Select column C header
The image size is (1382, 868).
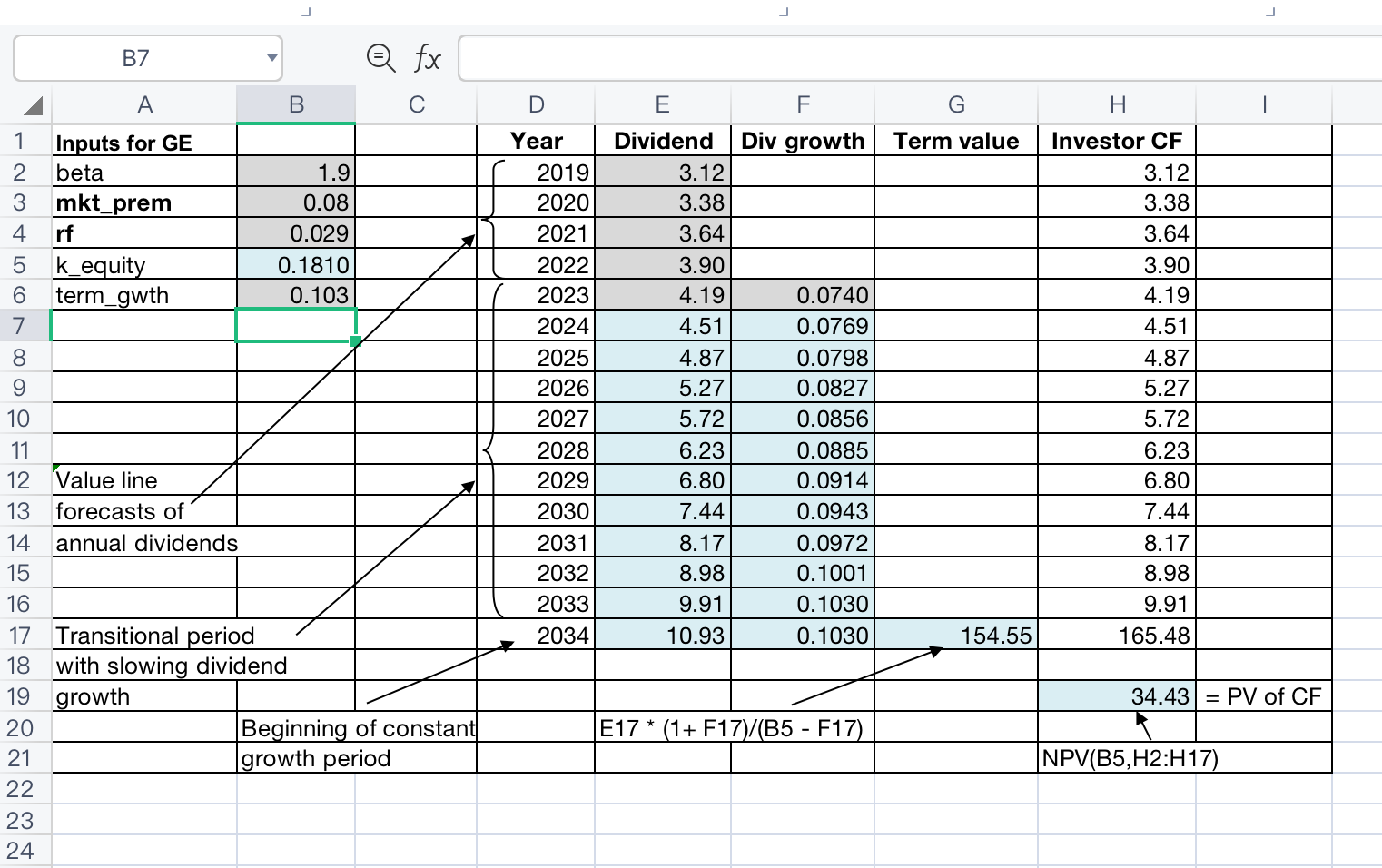tap(416, 105)
